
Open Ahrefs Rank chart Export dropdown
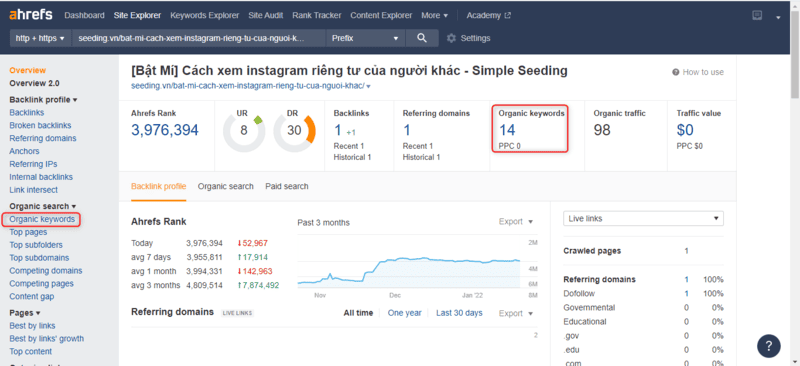516,222
